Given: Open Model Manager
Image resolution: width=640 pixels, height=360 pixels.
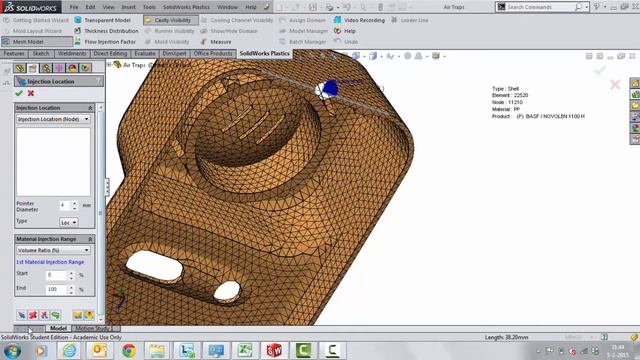Looking at the screenshot, I should tap(303, 31).
